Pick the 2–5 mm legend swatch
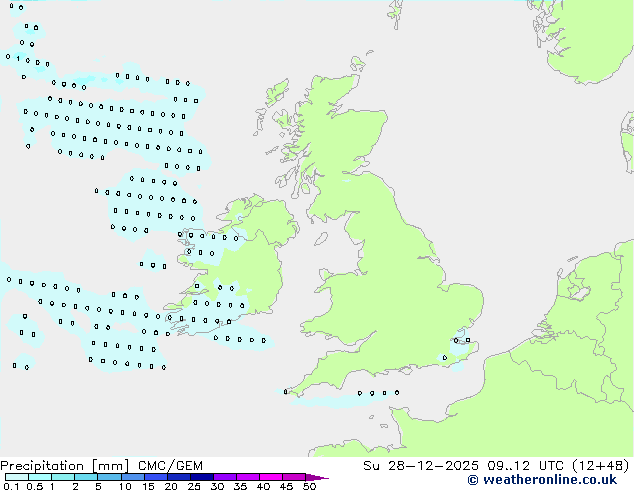 click(x=86, y=477)
